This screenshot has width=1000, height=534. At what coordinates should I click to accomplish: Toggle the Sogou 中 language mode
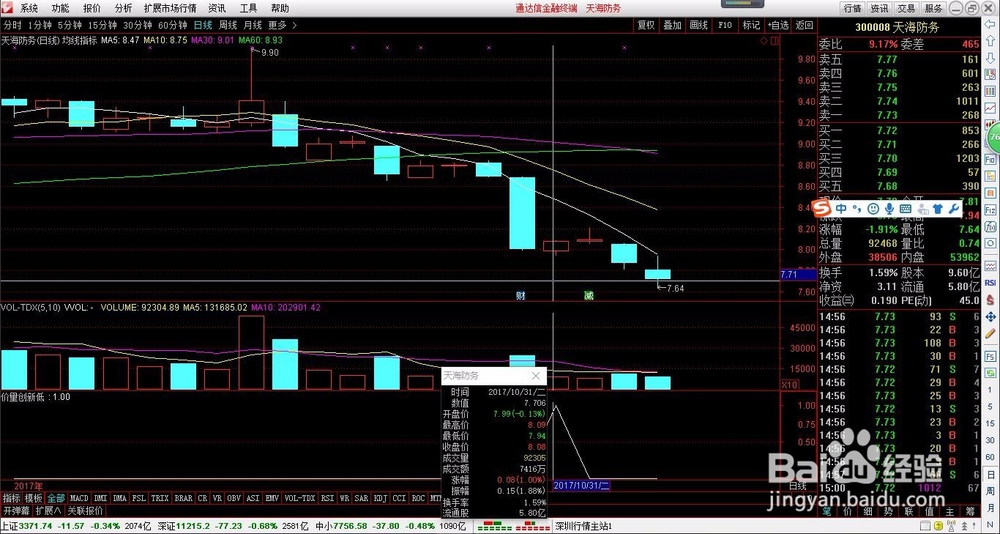pos(841,209)
